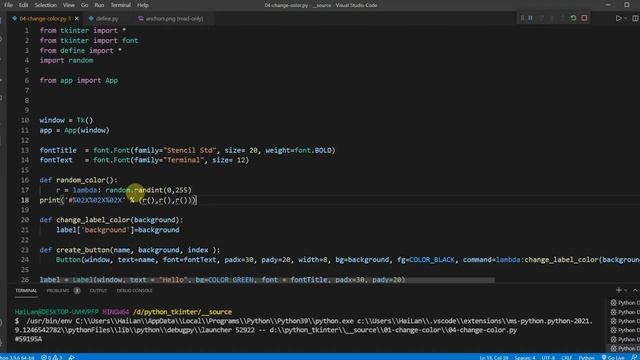Grab the debug toolbar drag handle
Image resolution: width=640 pixels, height=360 pixels.
tap(522, 18)
